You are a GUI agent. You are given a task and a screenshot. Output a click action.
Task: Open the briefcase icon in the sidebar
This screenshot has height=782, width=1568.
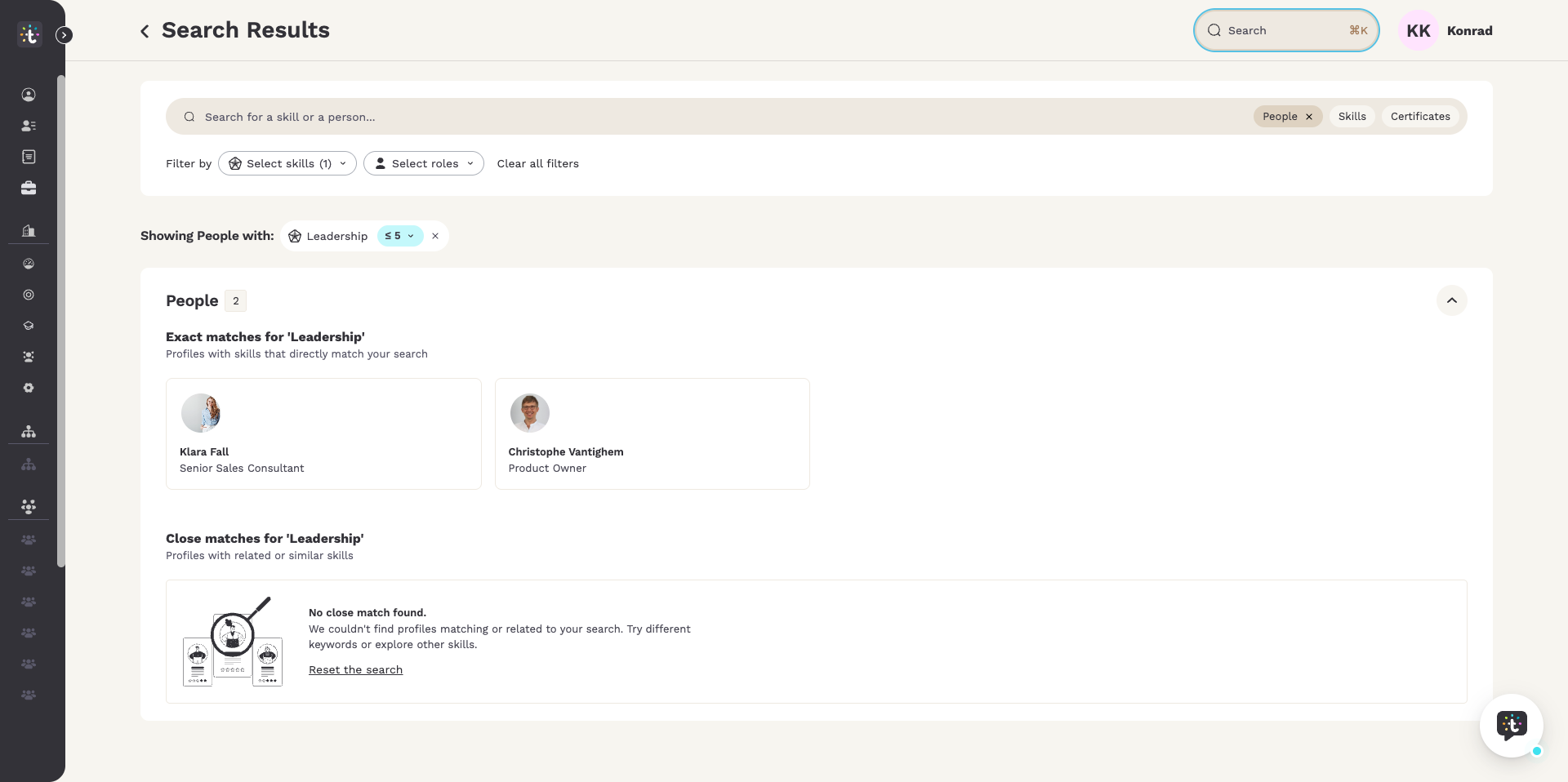29,188
